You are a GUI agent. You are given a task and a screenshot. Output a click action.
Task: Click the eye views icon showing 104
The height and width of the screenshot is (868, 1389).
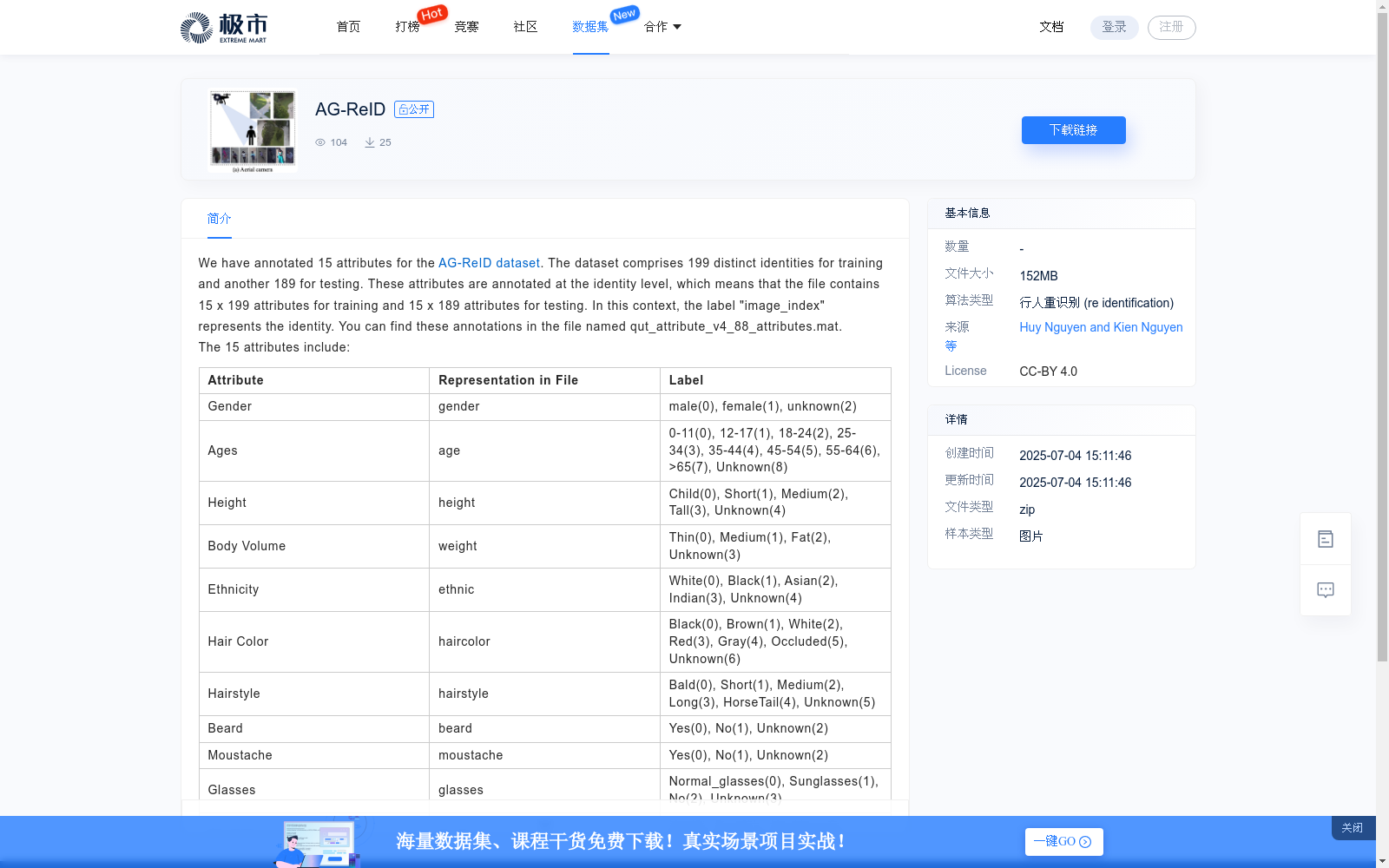tap(320, 142)
